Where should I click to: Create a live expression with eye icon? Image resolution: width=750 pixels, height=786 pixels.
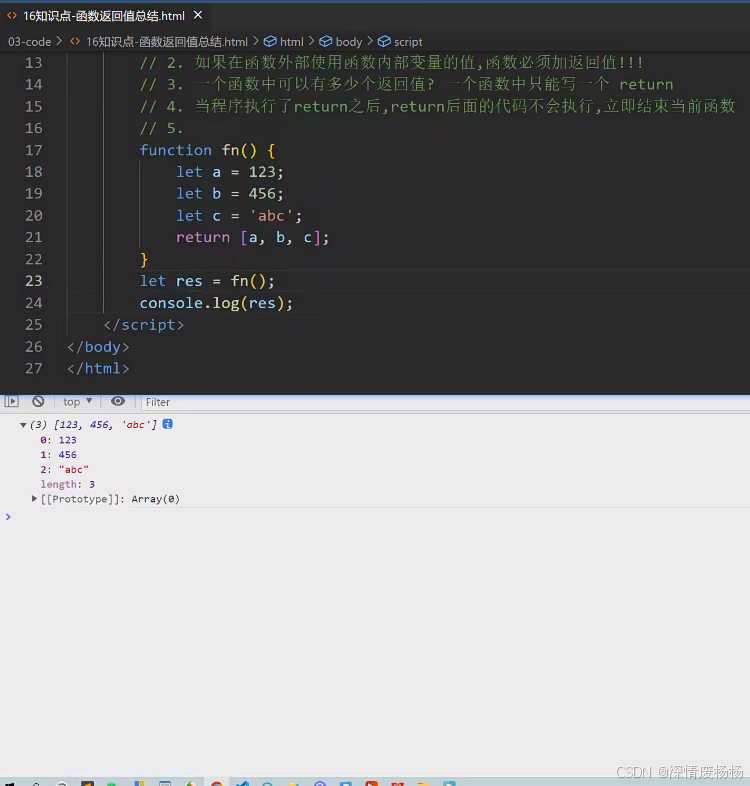(x=118, y=401)
